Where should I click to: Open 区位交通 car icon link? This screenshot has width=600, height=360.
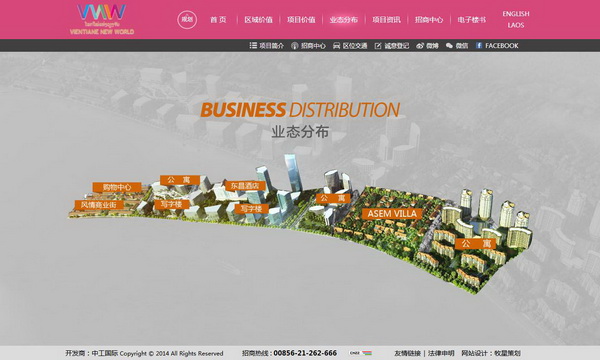[x=336, y=46]
